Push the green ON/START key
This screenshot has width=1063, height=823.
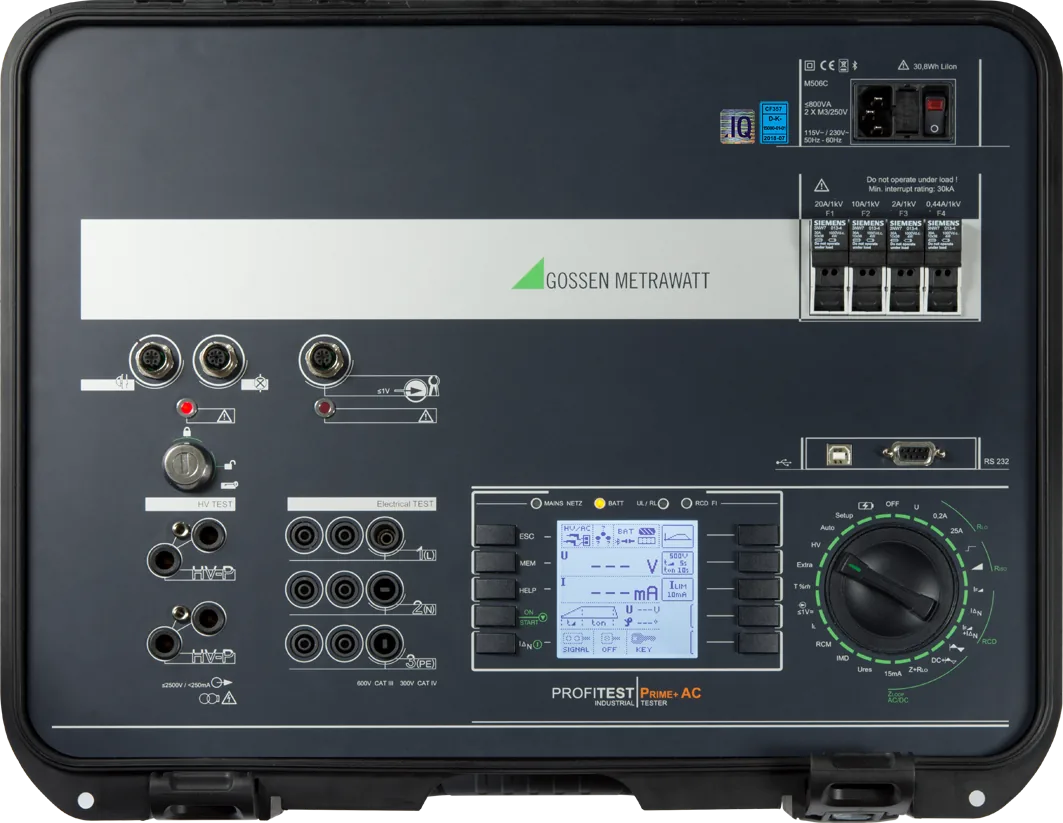coord(495,616)
